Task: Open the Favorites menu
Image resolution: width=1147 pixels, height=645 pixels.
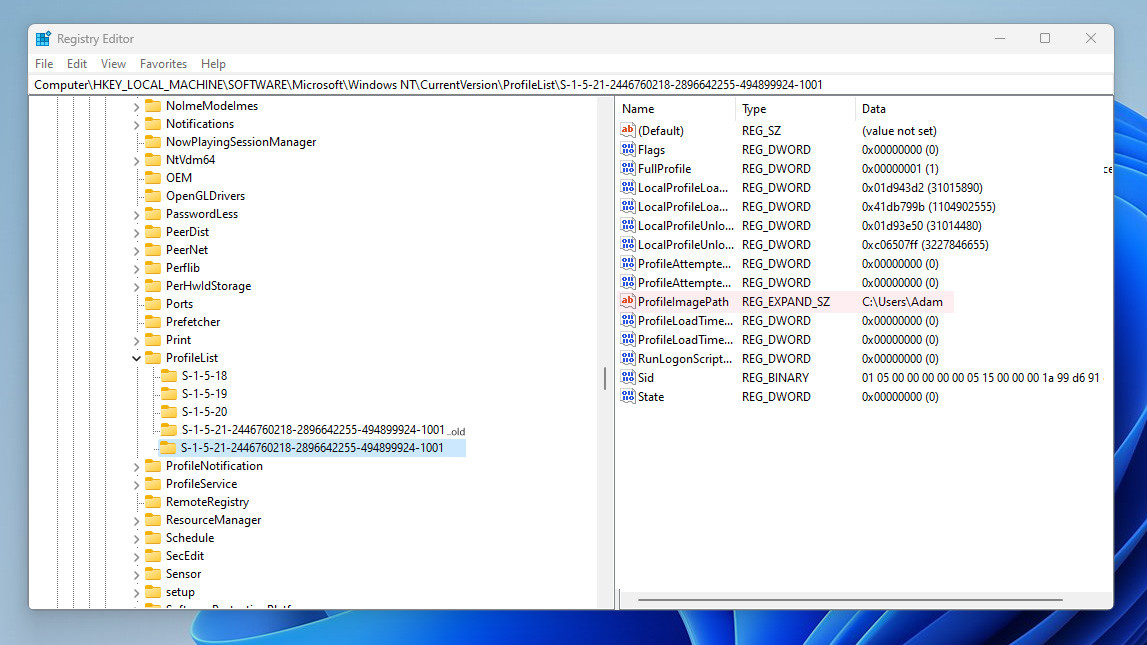Action: [x=163, y=64]
